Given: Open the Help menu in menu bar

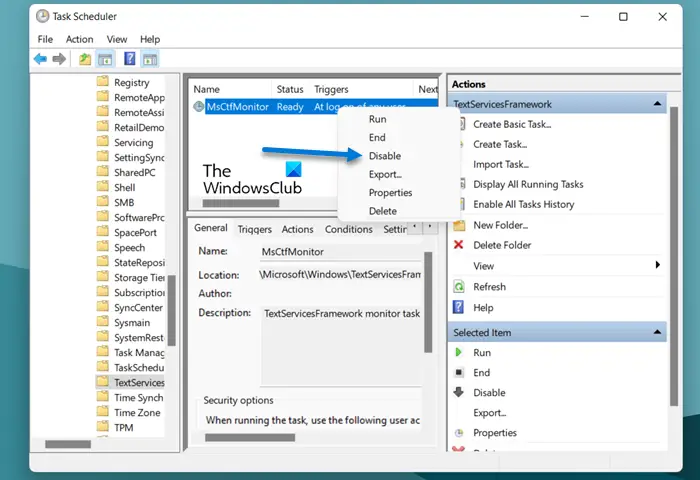Looking at the screenshot, I should 150,39.
